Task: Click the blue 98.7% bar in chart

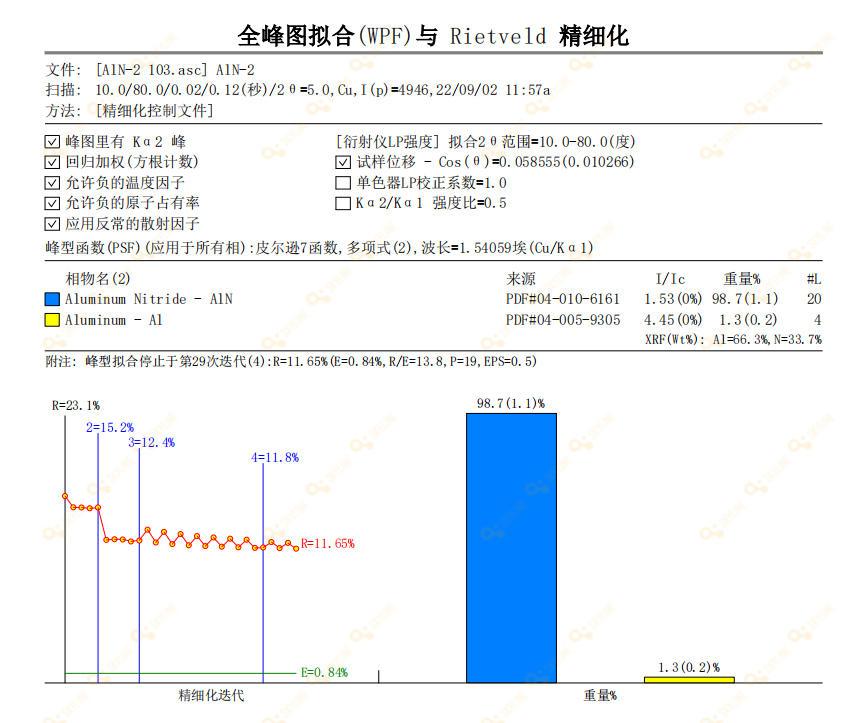Action: (x=511, y=548)
